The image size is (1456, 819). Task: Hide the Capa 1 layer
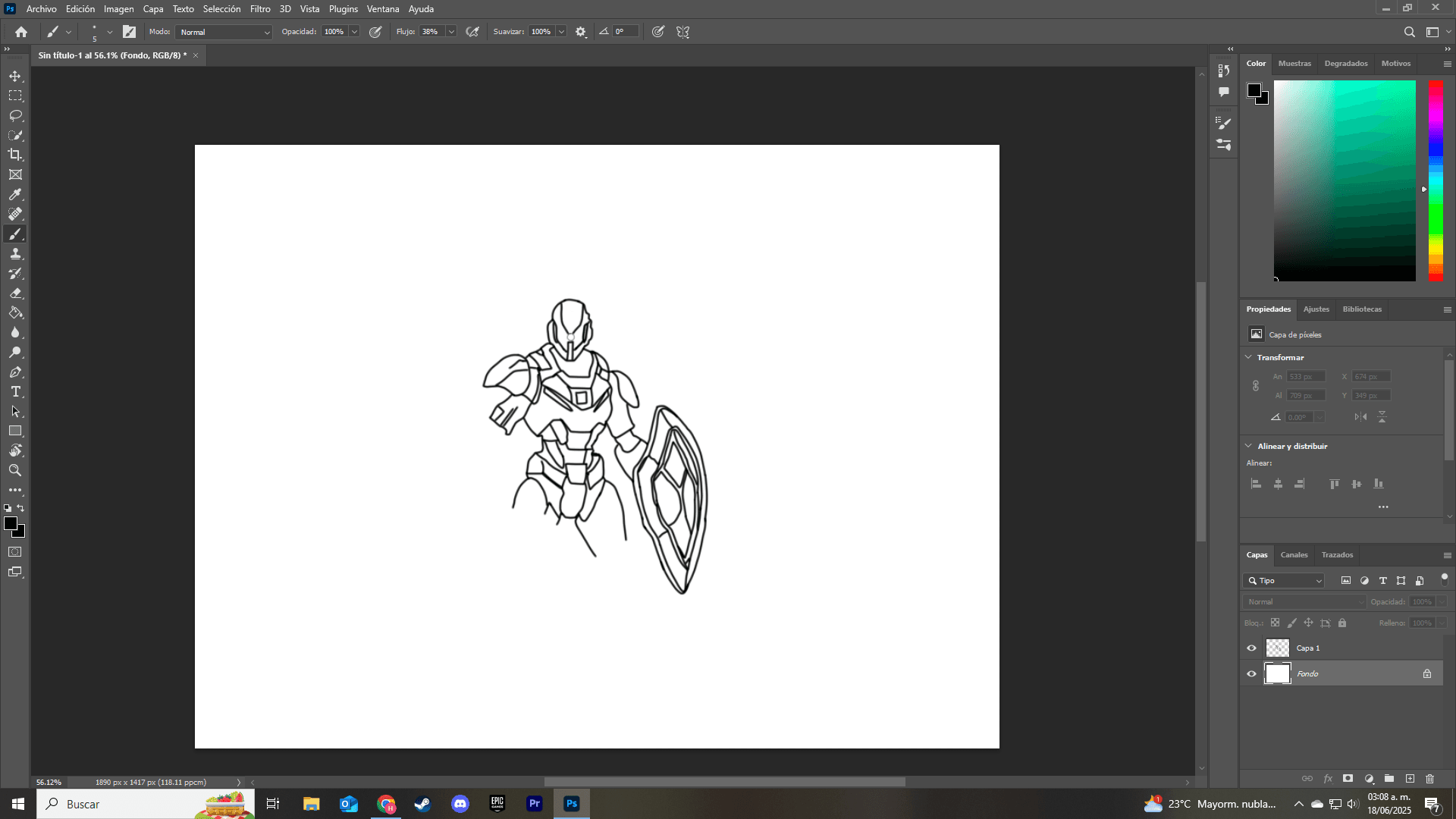pyautogui.click(x=1251, y=648)
